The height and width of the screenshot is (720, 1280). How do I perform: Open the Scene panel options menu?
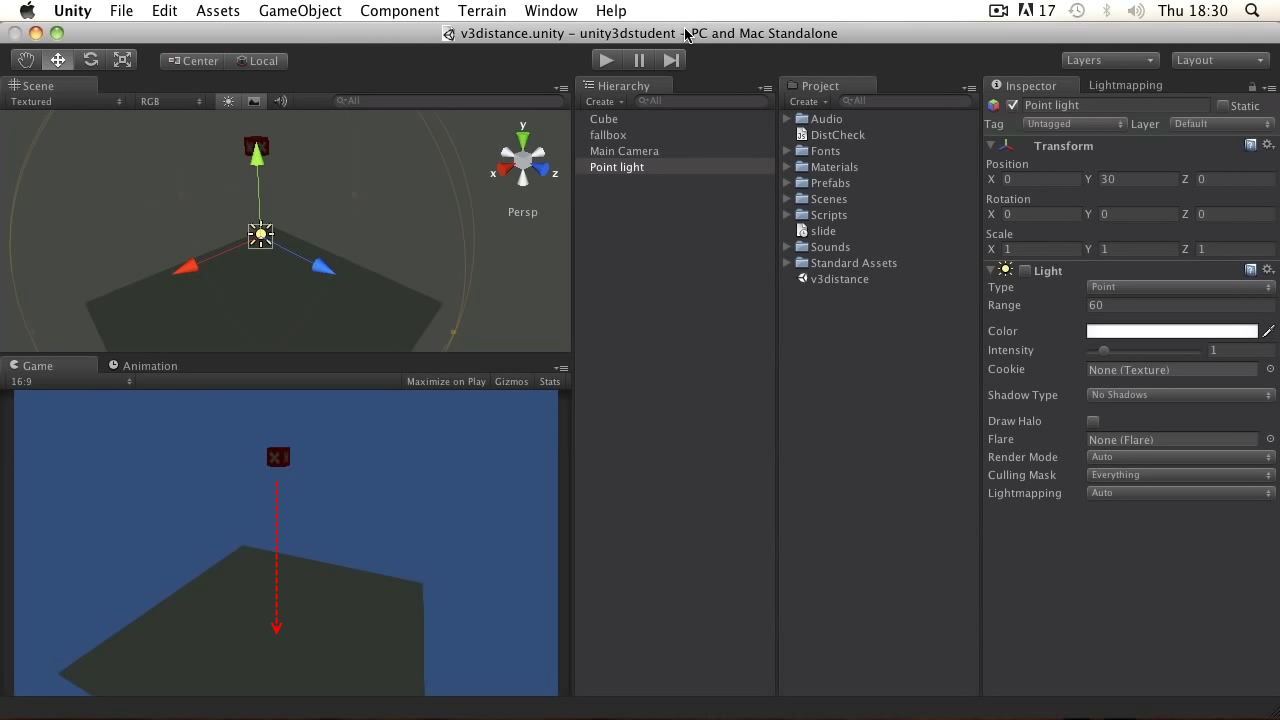(x=561, y=88)
